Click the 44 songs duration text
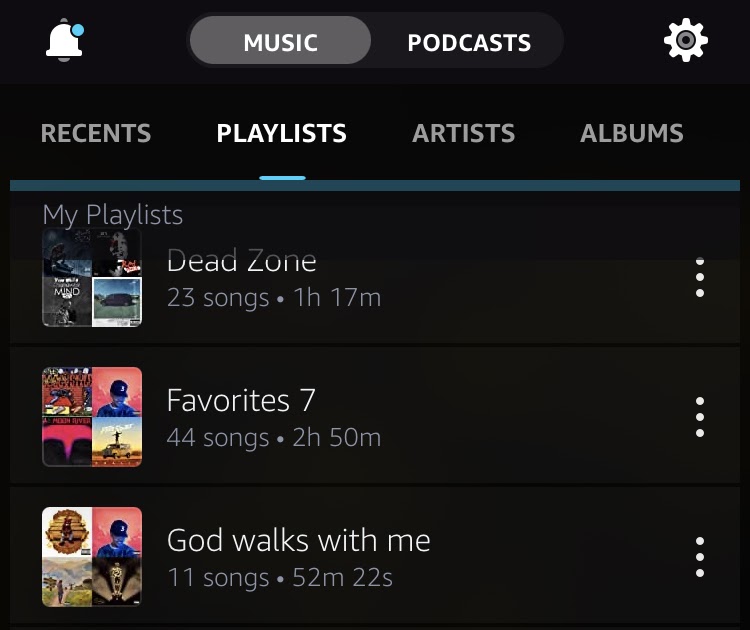The height and width of the screenshot is (630, 750). 274,437
